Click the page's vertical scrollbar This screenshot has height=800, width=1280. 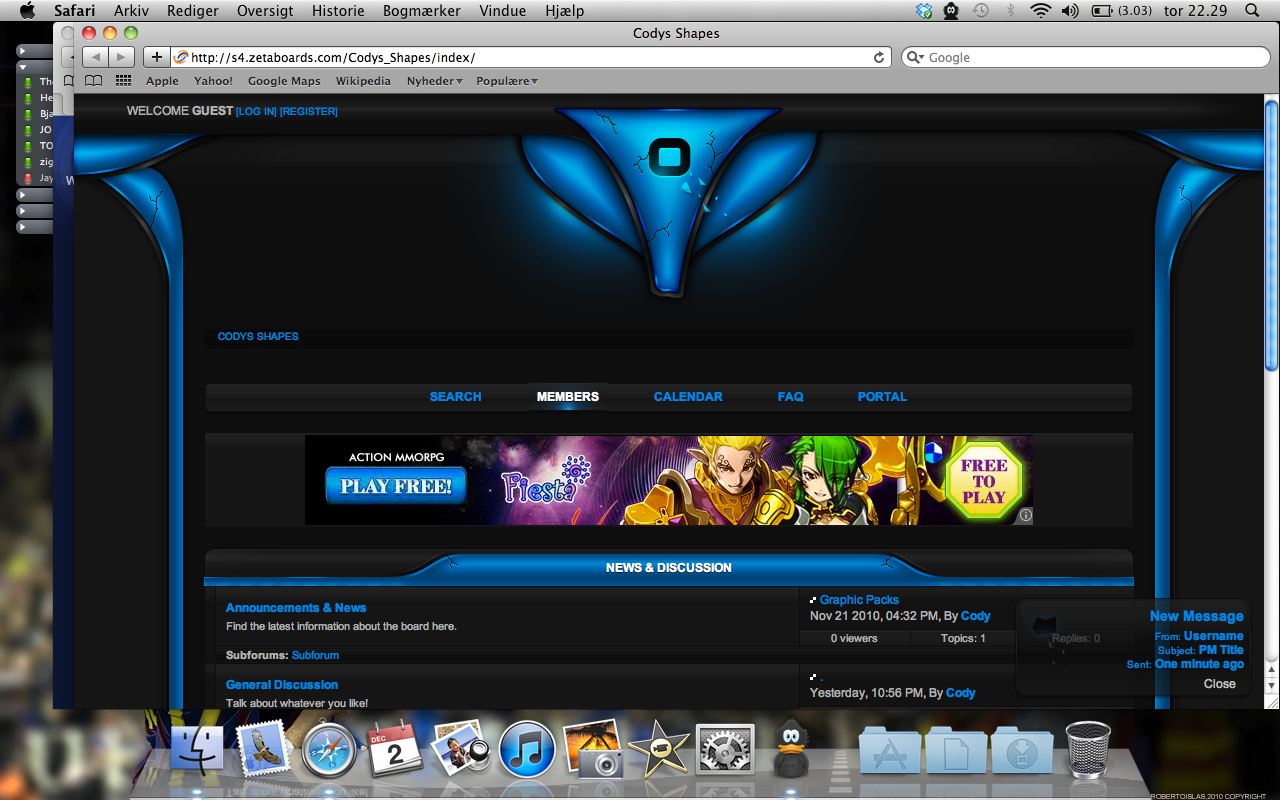pyautogui.click(x=1271, y=235)
